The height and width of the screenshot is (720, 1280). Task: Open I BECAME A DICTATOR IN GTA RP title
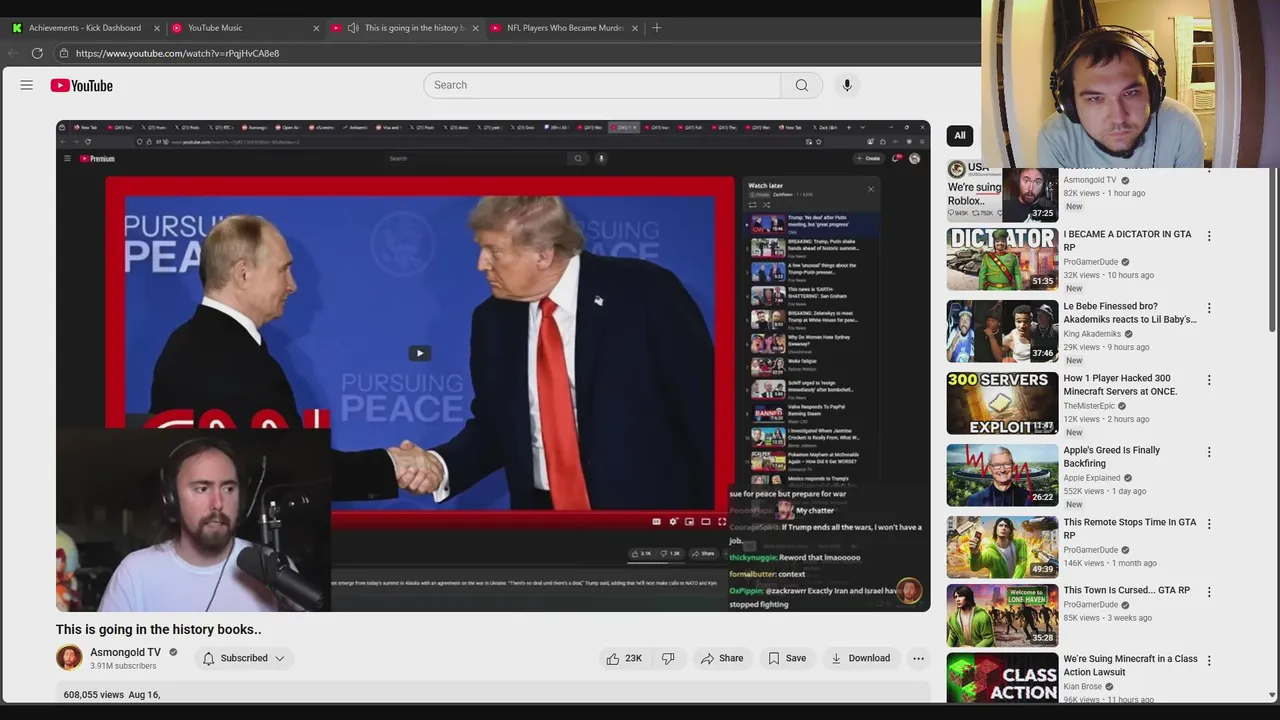[1127, 241]
